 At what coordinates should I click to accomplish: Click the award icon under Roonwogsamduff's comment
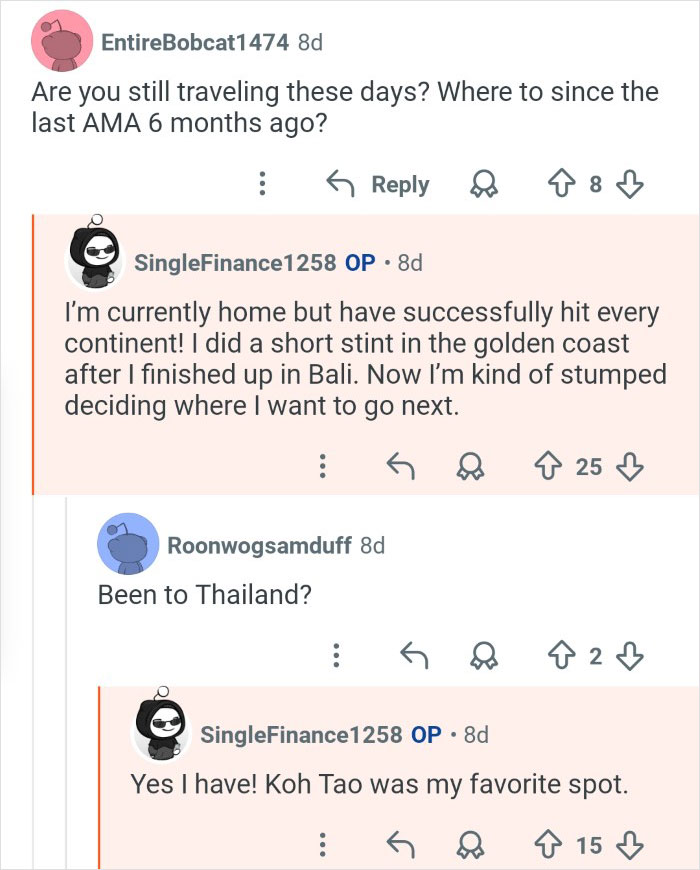point(486,655)
